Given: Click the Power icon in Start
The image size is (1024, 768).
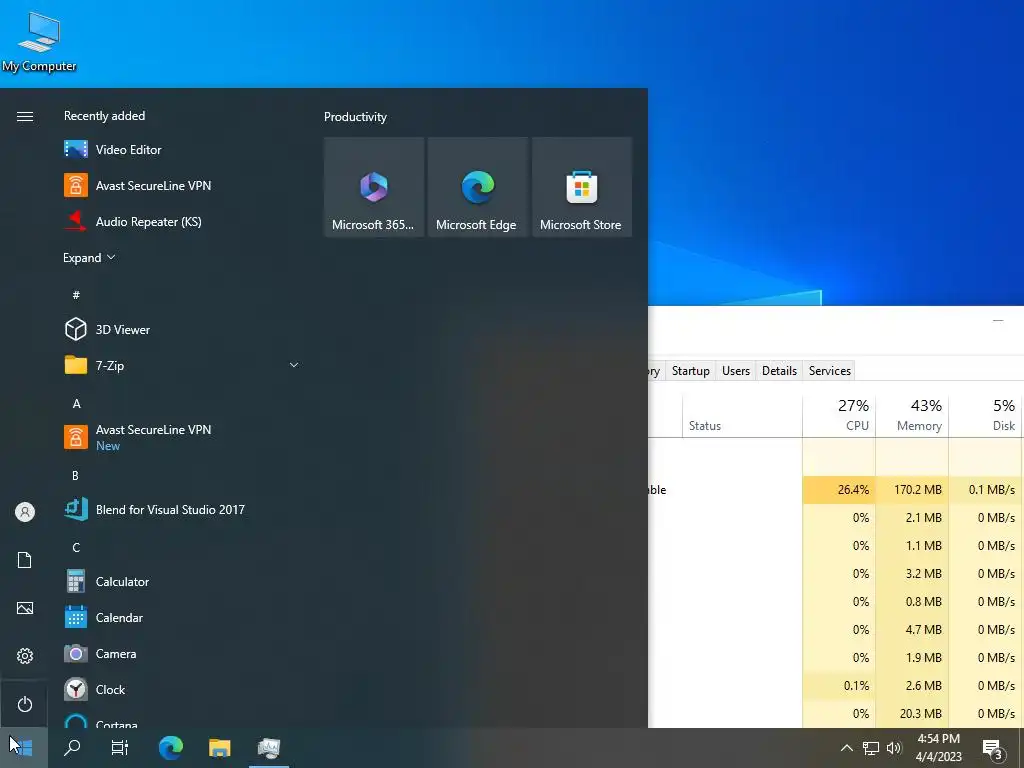Looking at the screenshot, I should [25, 704].
